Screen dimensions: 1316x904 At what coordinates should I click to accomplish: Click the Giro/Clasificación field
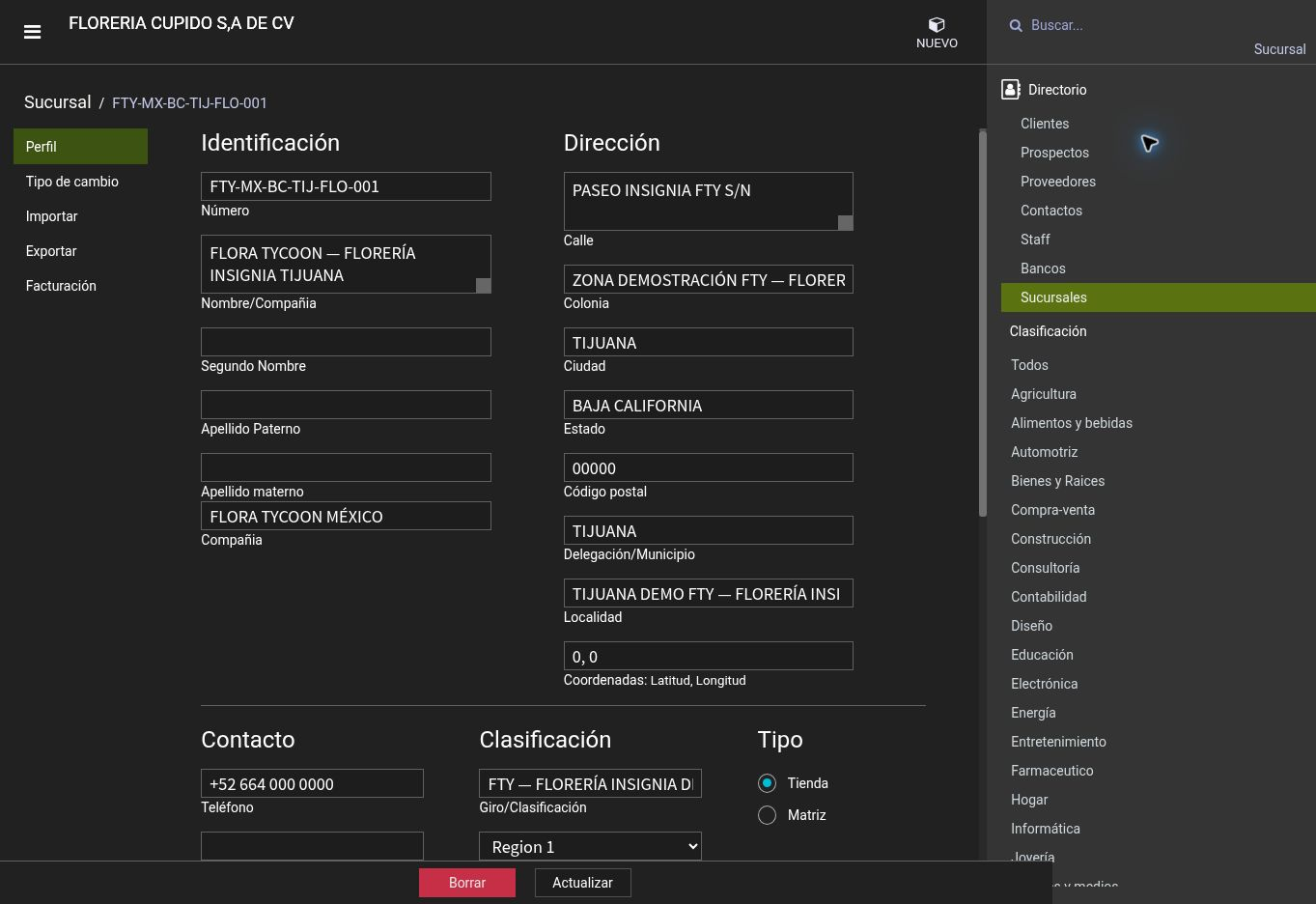(590, 783)
